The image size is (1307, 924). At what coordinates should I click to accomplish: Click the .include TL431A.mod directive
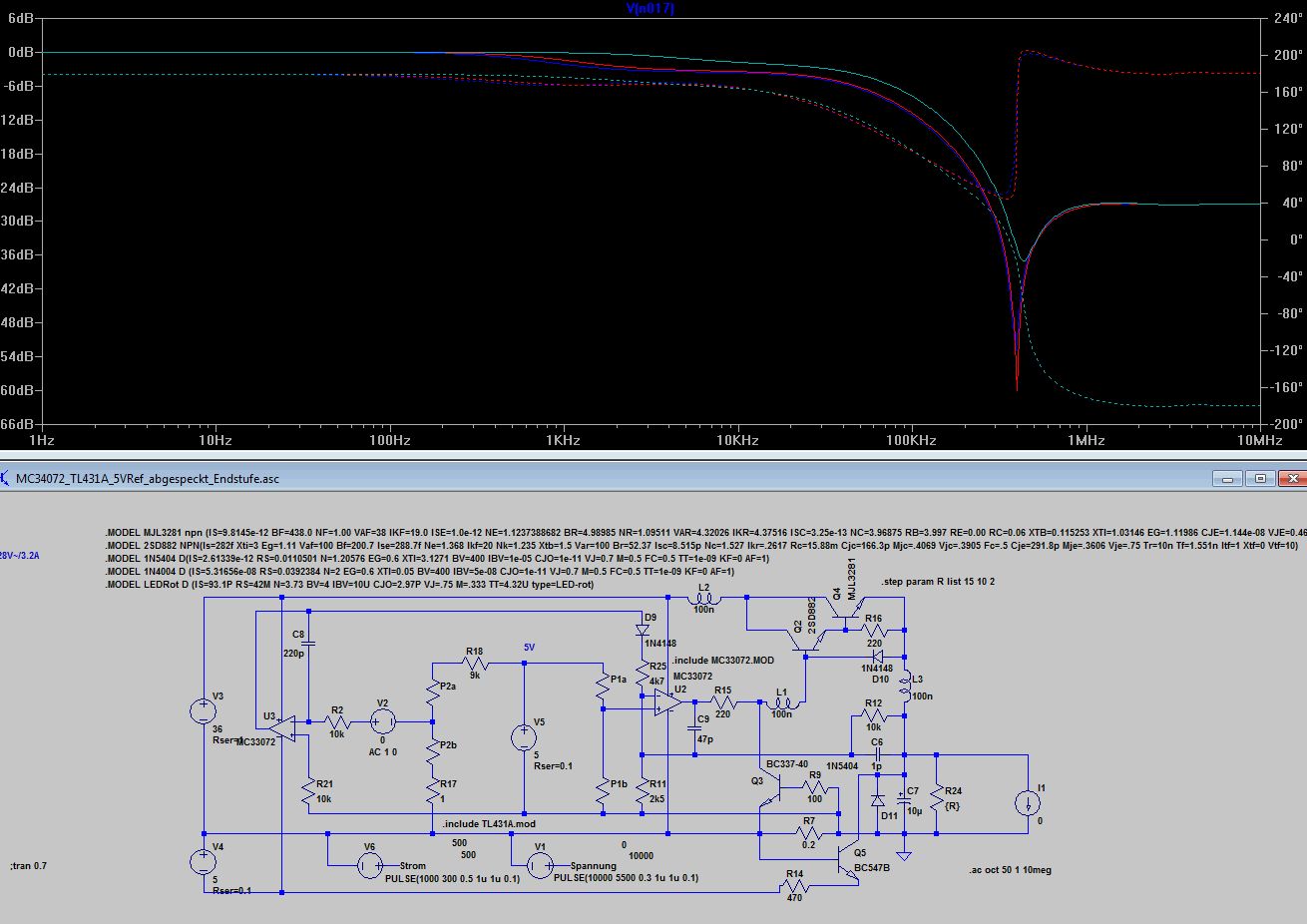click(x=489, y=824)
